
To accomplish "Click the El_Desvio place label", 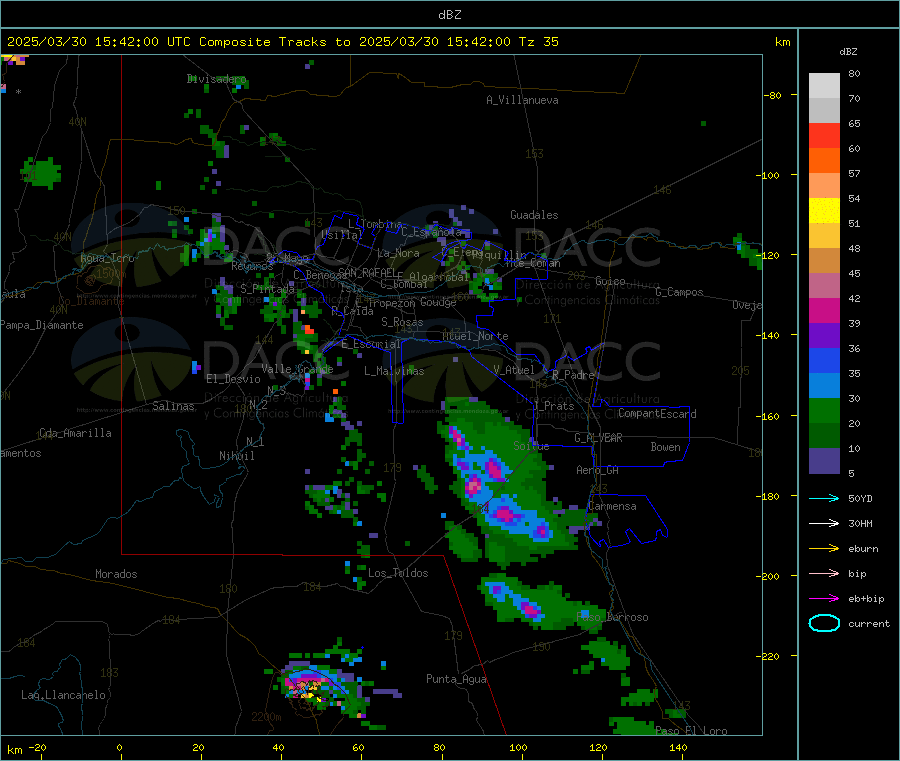I will click(233, 379).
